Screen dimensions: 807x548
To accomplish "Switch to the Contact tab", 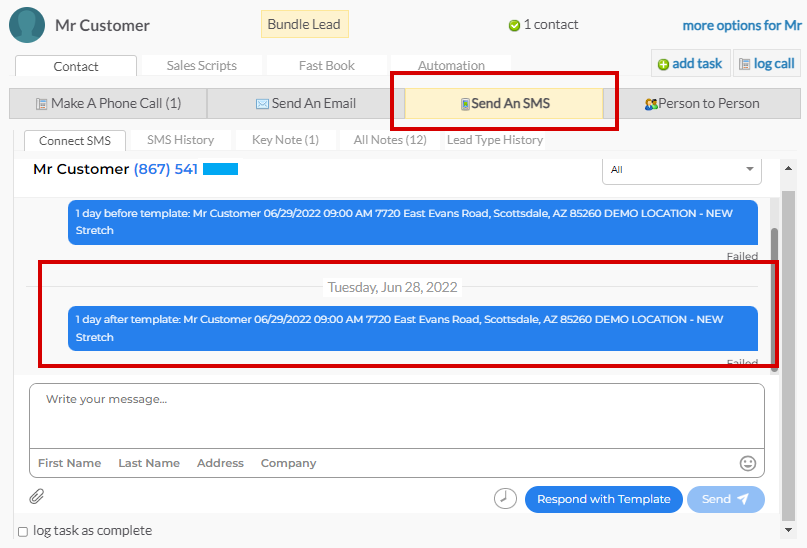I will pos(76,66).
